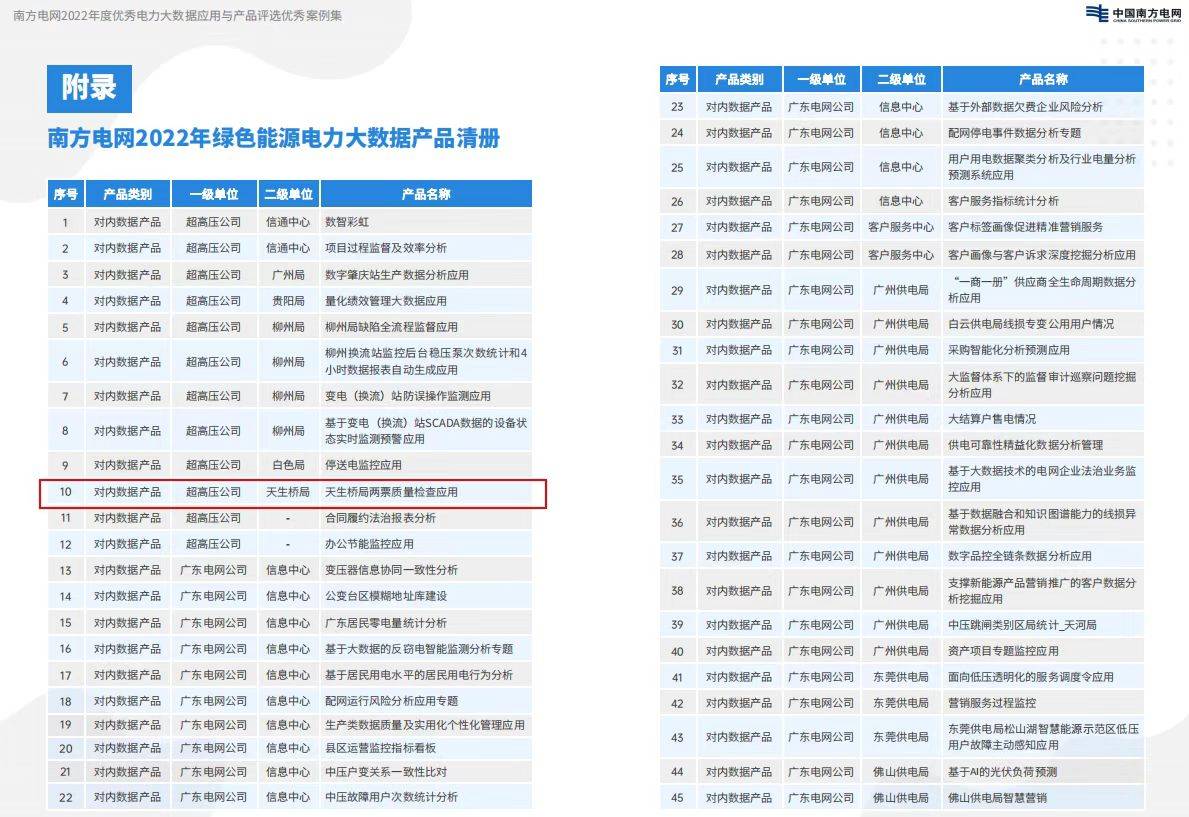Select the 白色局 unit cell in row 9
The height and width of the screenshot is (817, 1189).
[288, 465]
